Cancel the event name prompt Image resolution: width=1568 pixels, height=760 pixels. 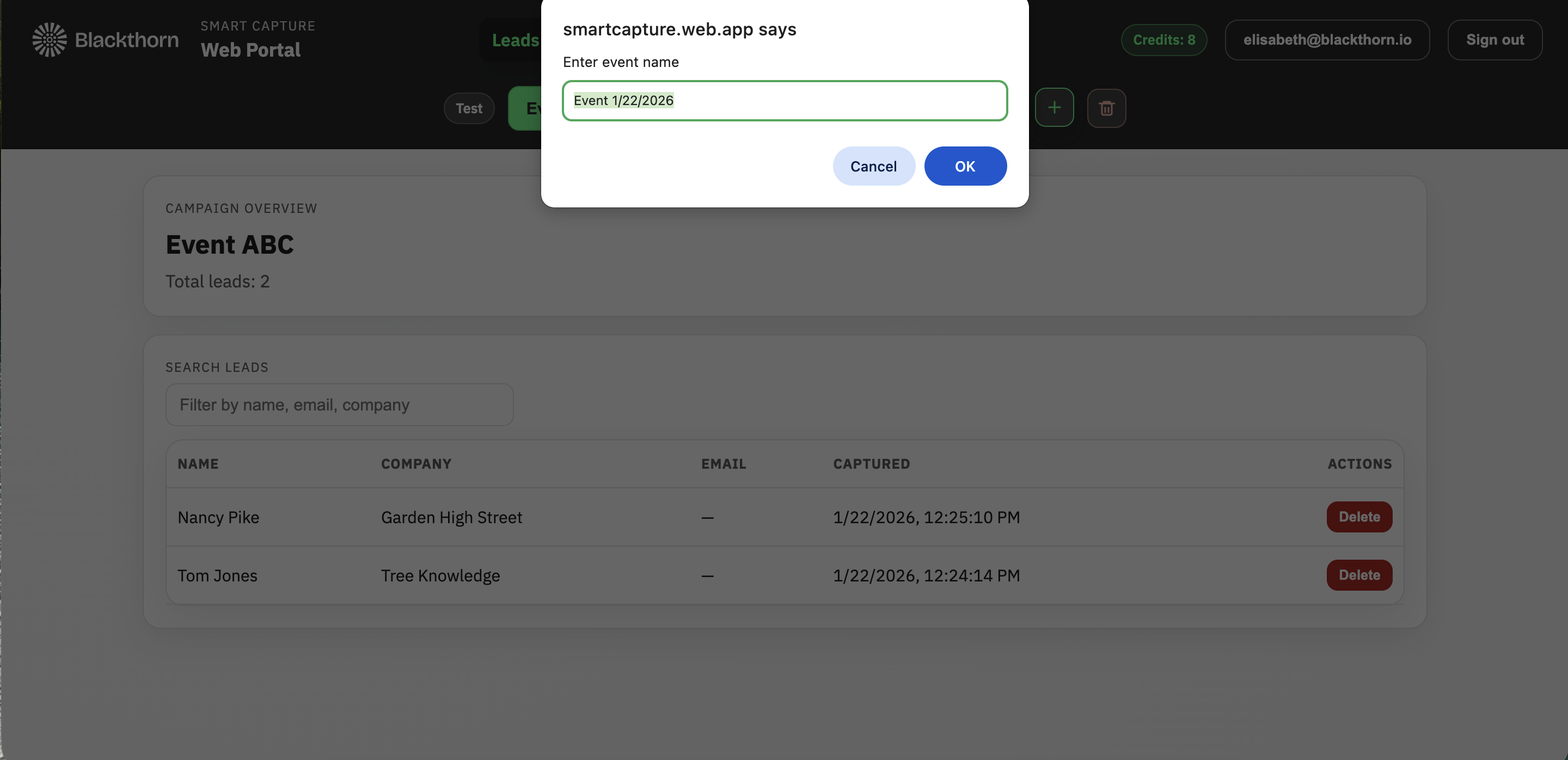873,166
